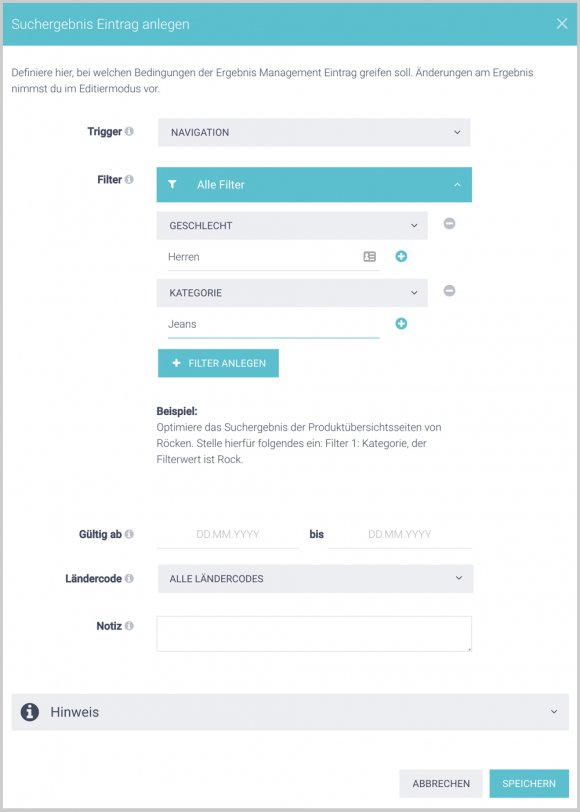
Task: Click the Speichern button
Action: click(x=529, y=784)
